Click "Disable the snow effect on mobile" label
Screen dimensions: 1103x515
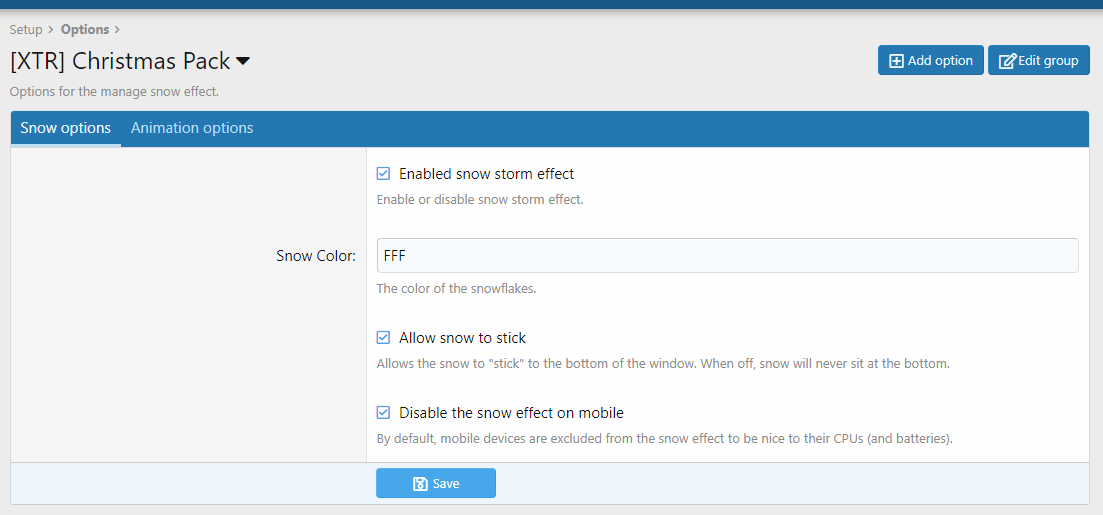[511, 412]
